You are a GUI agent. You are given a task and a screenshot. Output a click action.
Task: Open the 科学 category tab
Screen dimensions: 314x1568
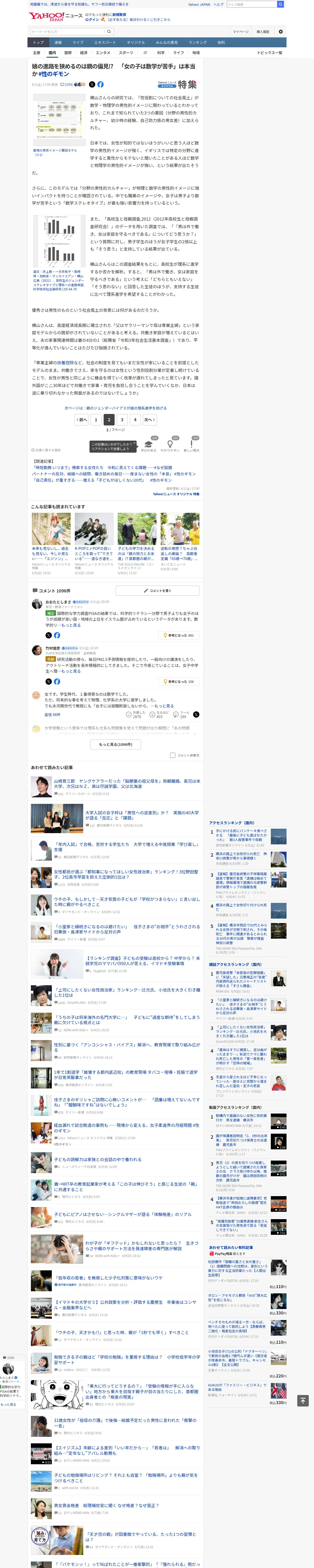tap(161, 53)
